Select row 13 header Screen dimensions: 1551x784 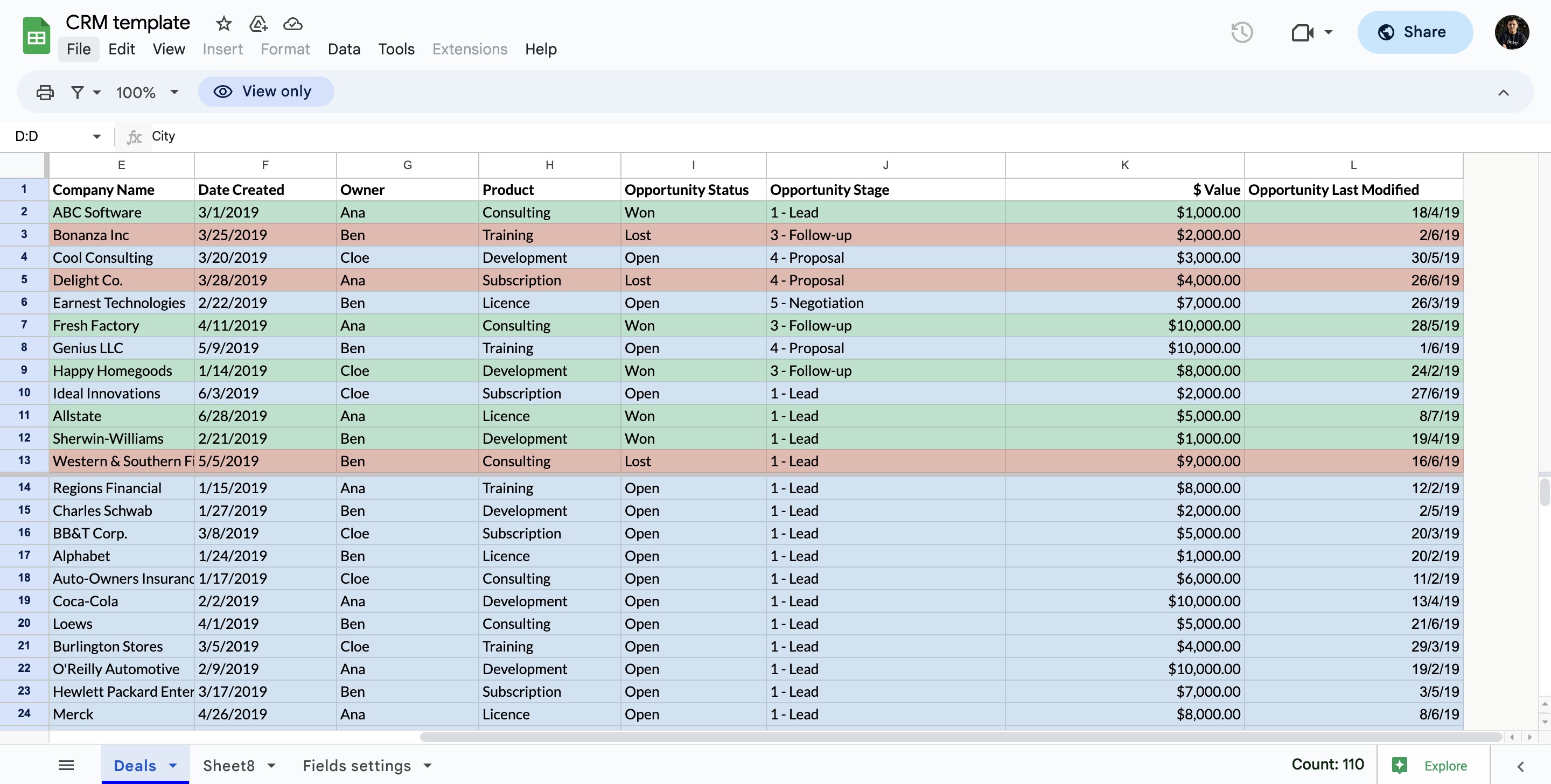pos(24,460)
